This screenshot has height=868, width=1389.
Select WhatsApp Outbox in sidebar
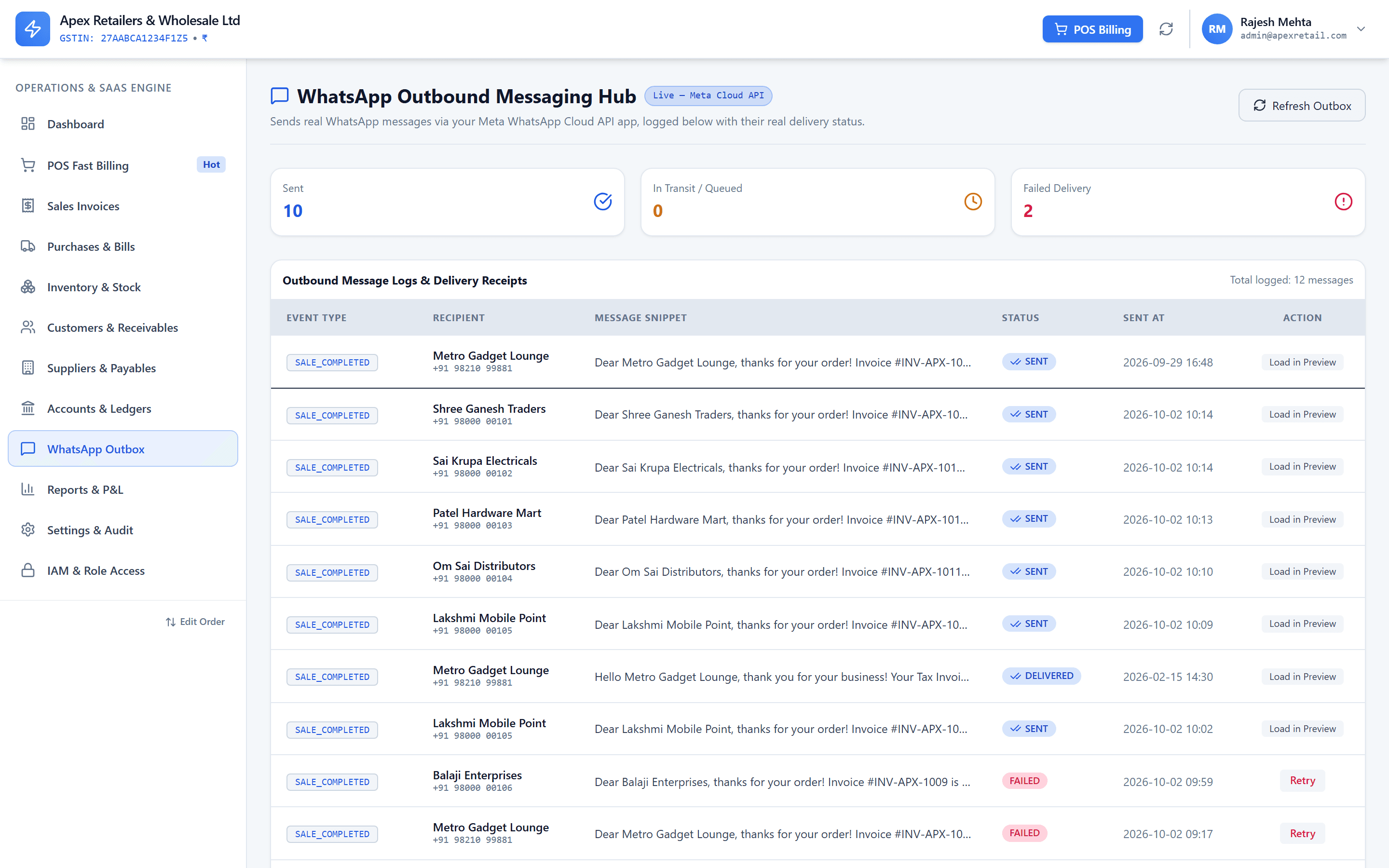click(123, 448)
